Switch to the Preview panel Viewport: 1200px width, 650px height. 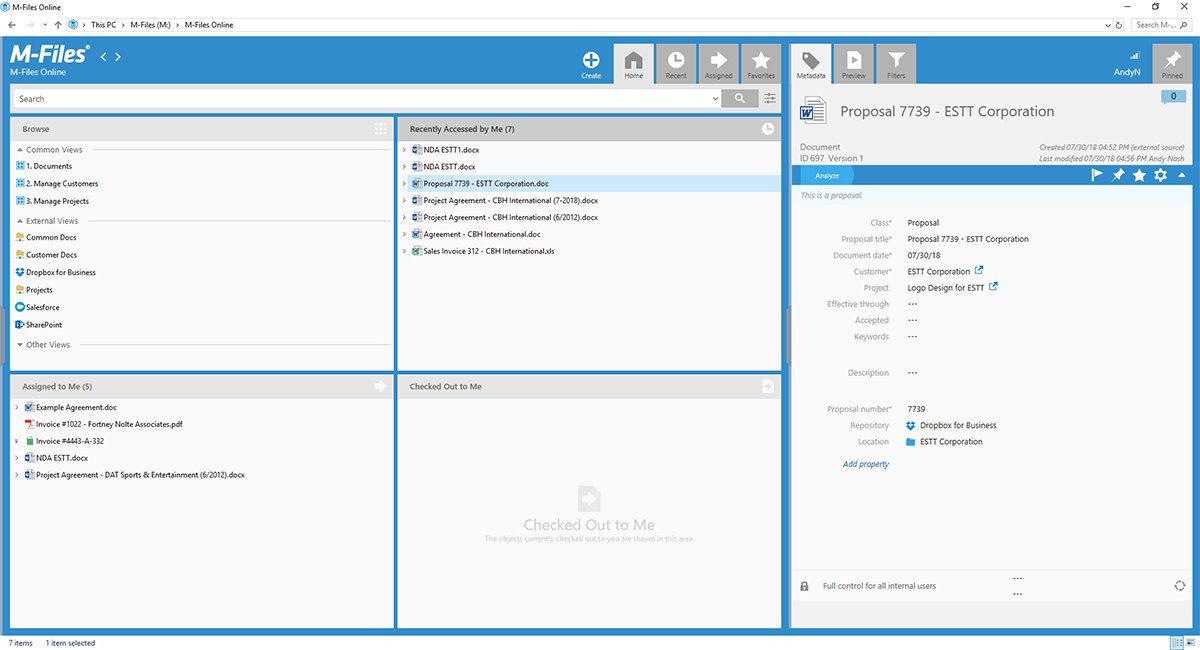pos(853,62)
